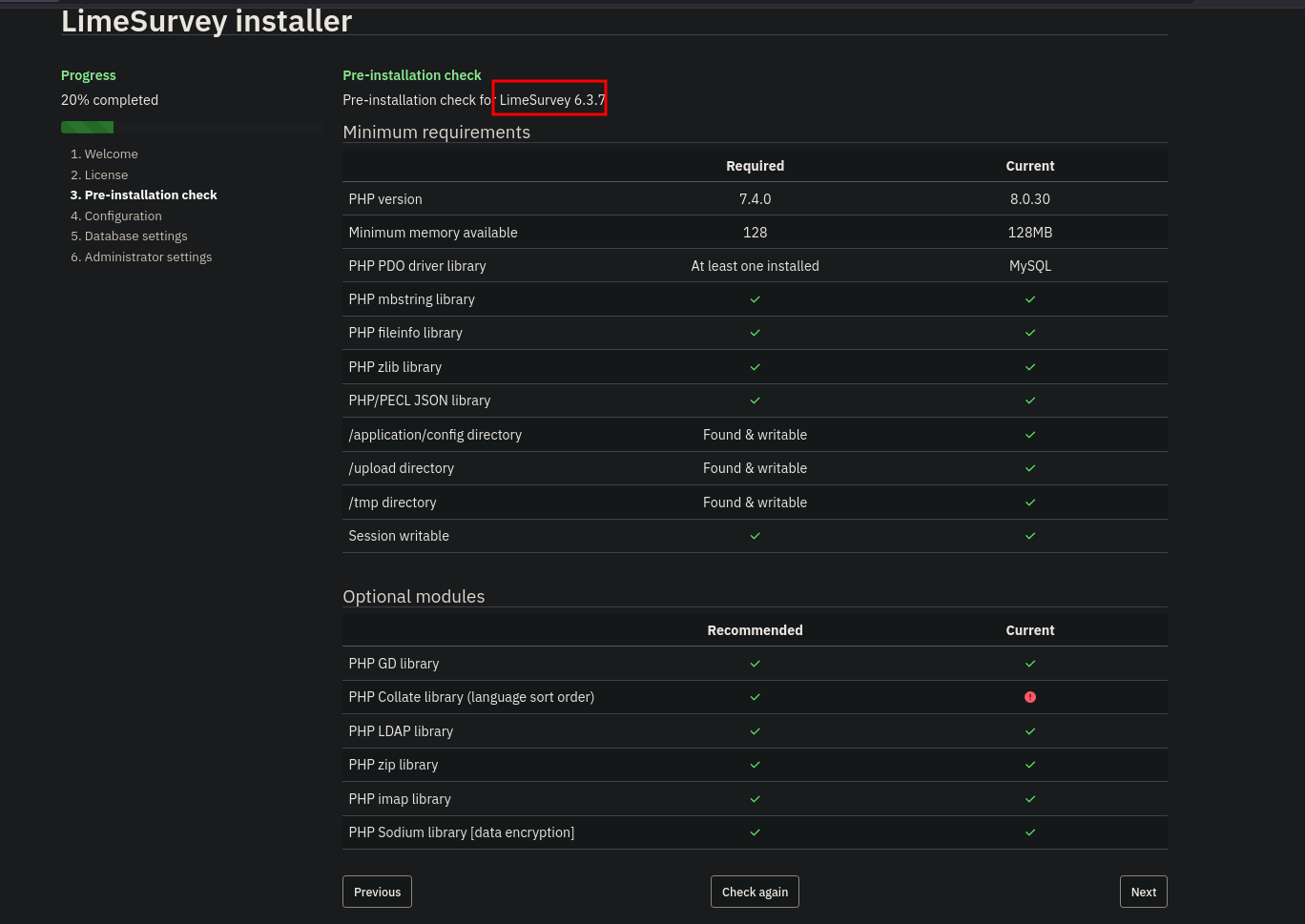Go back with the Previous button
The height and width of the screenshot is (924, 1305).
coord(377,892)
